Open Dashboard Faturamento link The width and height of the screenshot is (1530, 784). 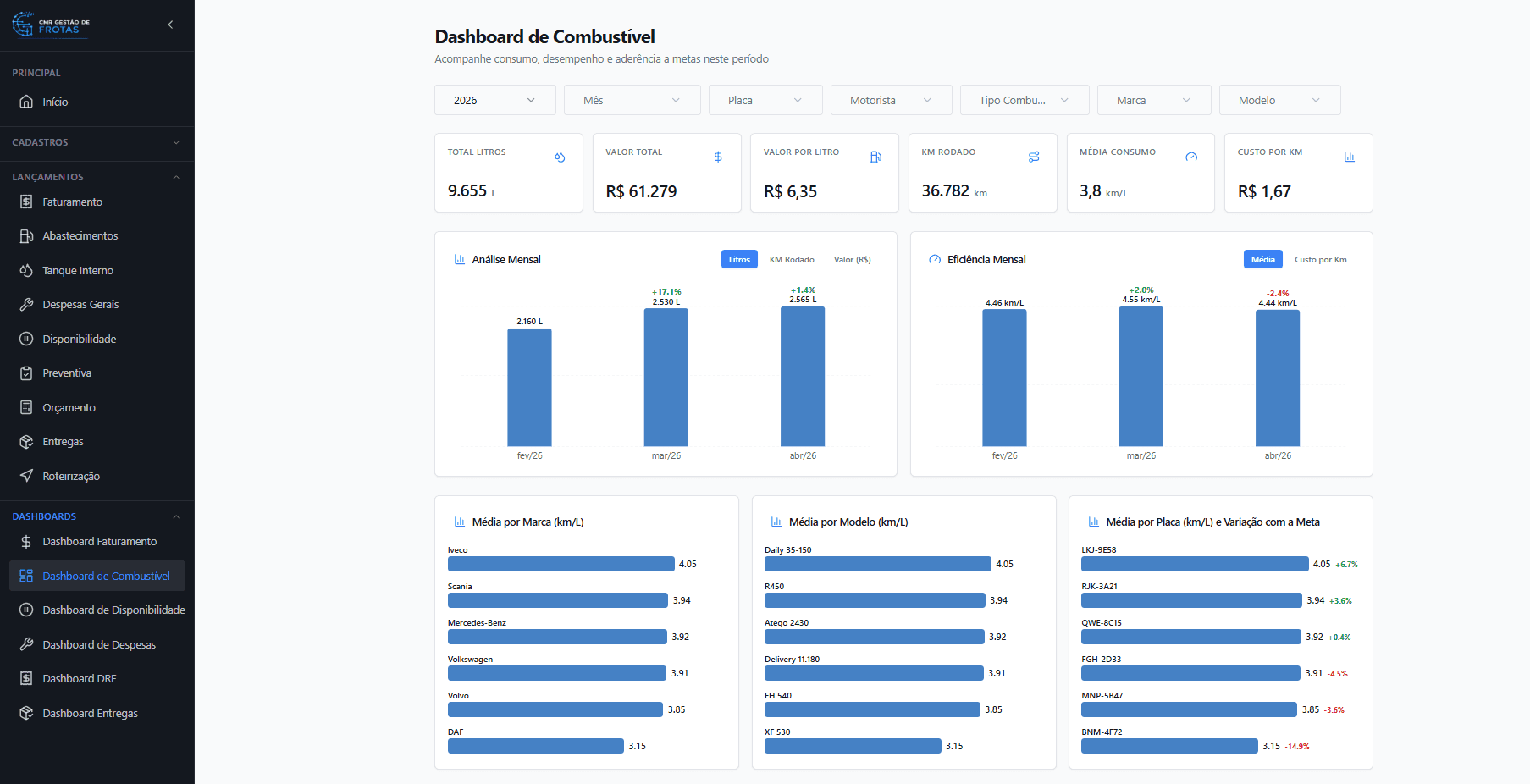coord(97,541)
